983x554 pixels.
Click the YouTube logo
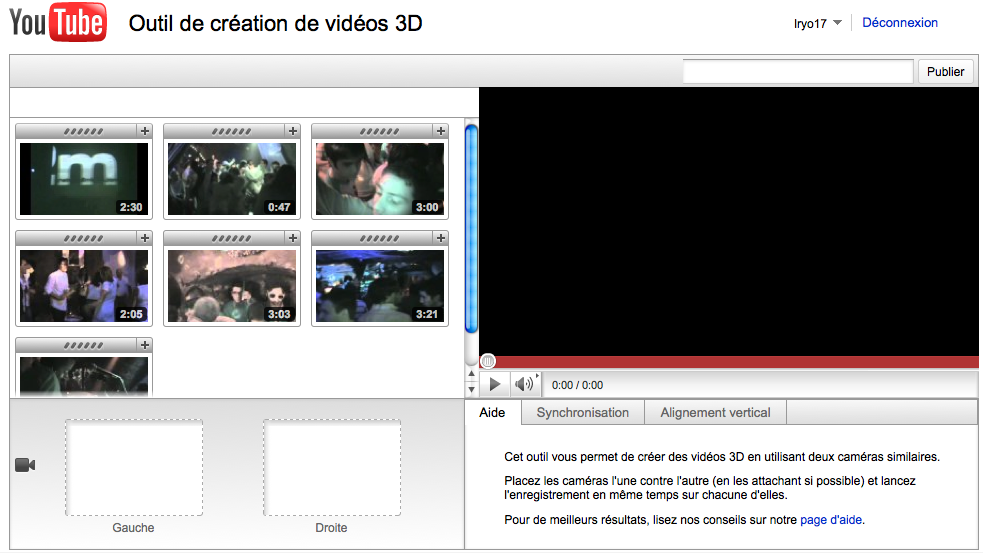pyautogui.click(x=58, y=23)
